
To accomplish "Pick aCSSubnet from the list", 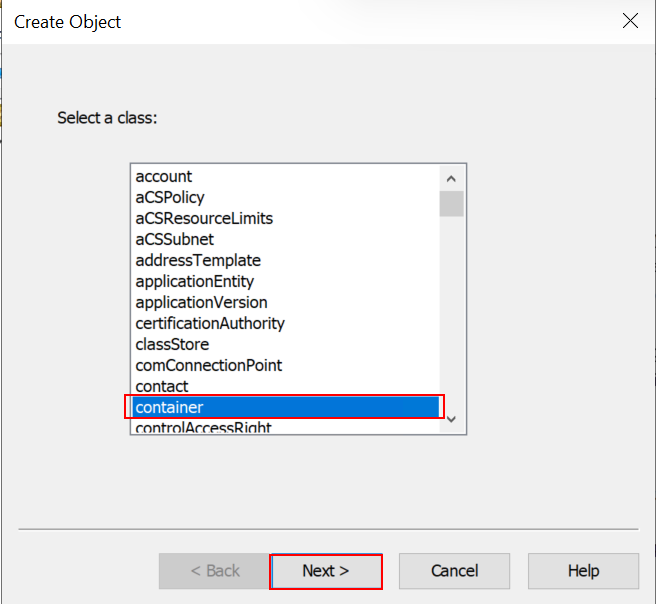I will [175, 240].
